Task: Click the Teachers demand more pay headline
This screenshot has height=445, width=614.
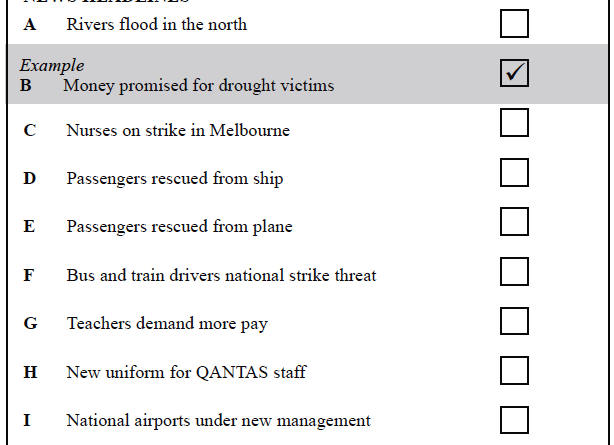Action: click(167, 324)
